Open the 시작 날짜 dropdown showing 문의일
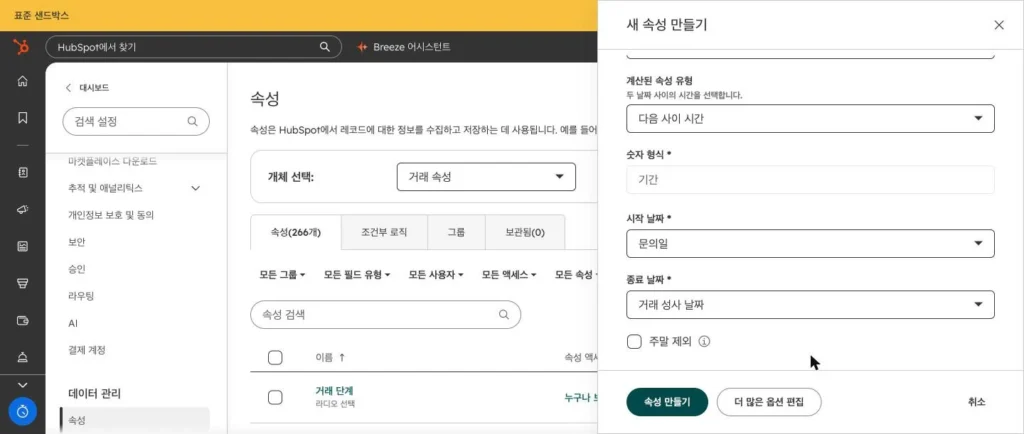1024x434 pixels. click(810, 243)
